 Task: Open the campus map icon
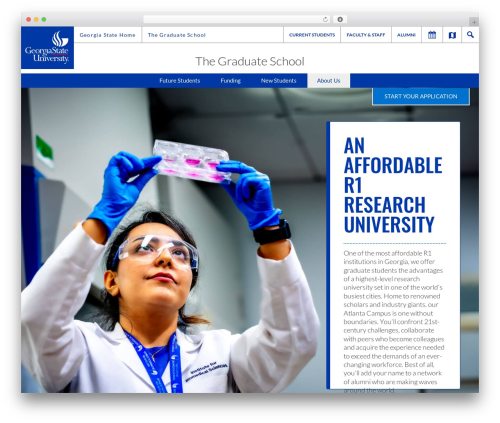coord(452,35)
